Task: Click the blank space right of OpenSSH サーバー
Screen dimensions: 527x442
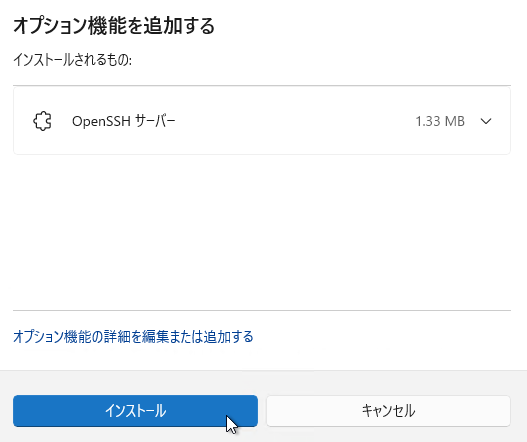Action: [x=296, y=121]
